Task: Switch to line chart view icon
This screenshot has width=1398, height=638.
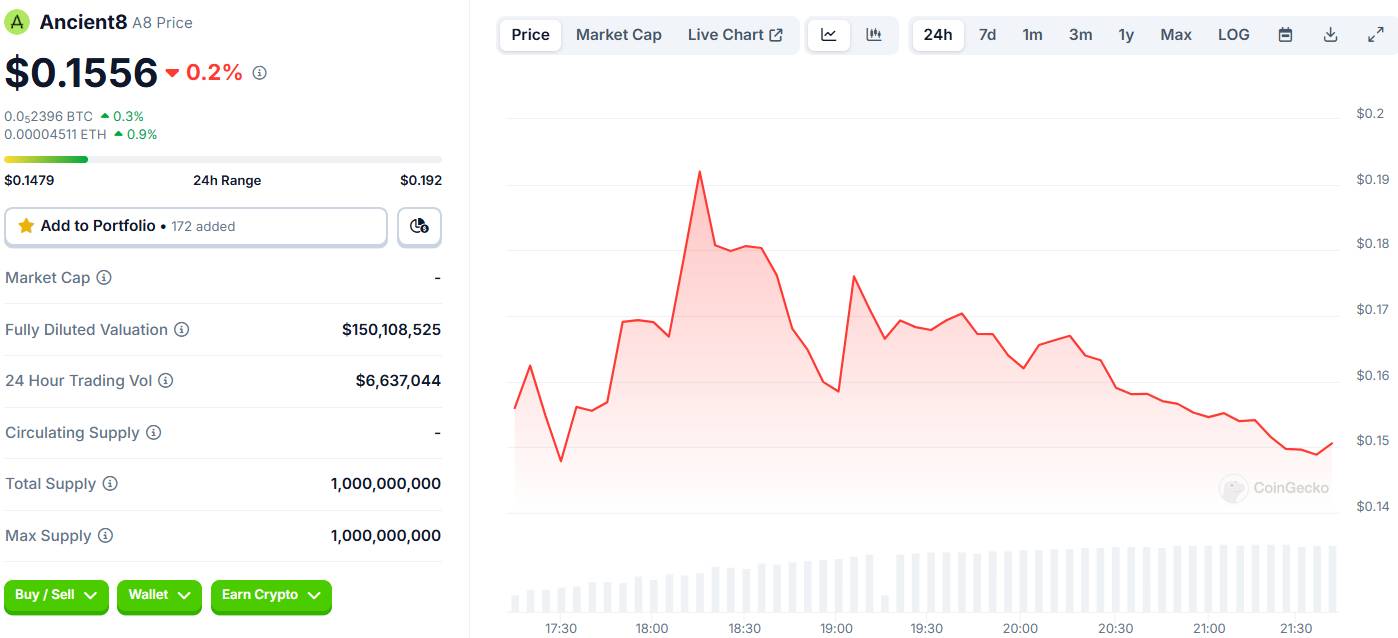Action: point(829,35)
